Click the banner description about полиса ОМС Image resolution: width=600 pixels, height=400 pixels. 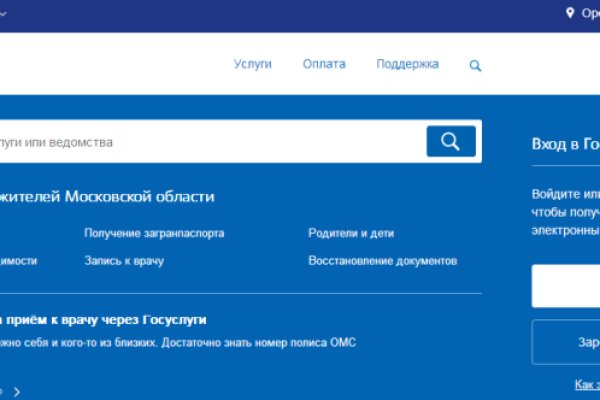[178, 343]
